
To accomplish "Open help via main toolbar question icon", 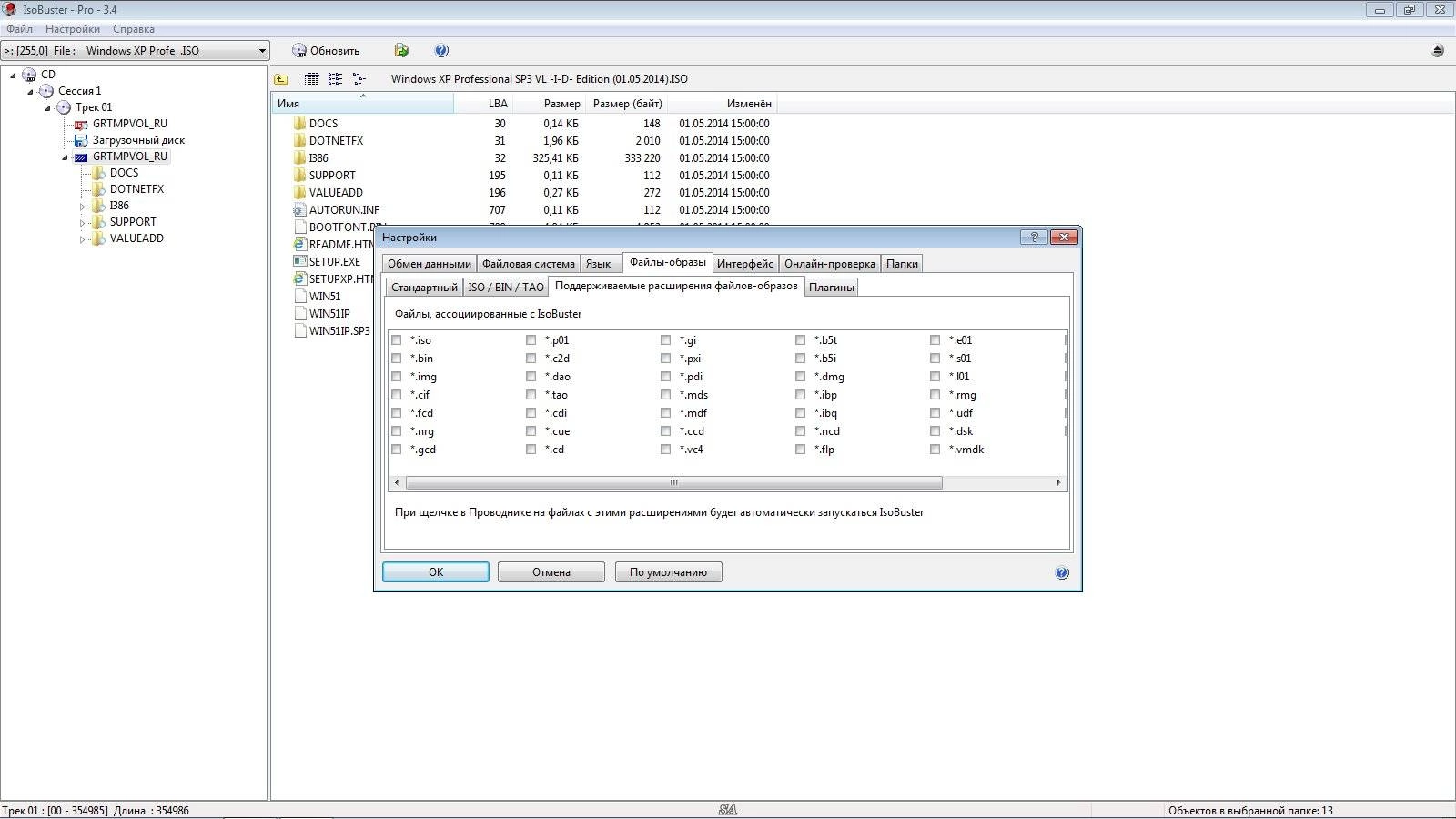I will coord(441,51).
